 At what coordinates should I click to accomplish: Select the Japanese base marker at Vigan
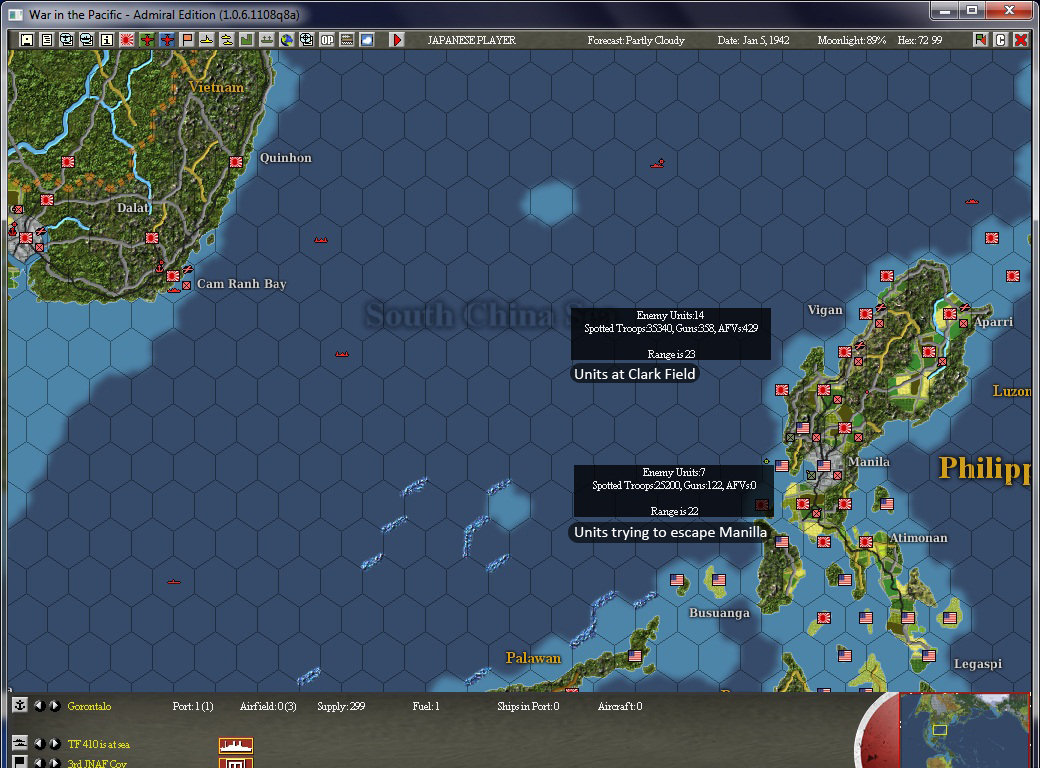(866, 314)
